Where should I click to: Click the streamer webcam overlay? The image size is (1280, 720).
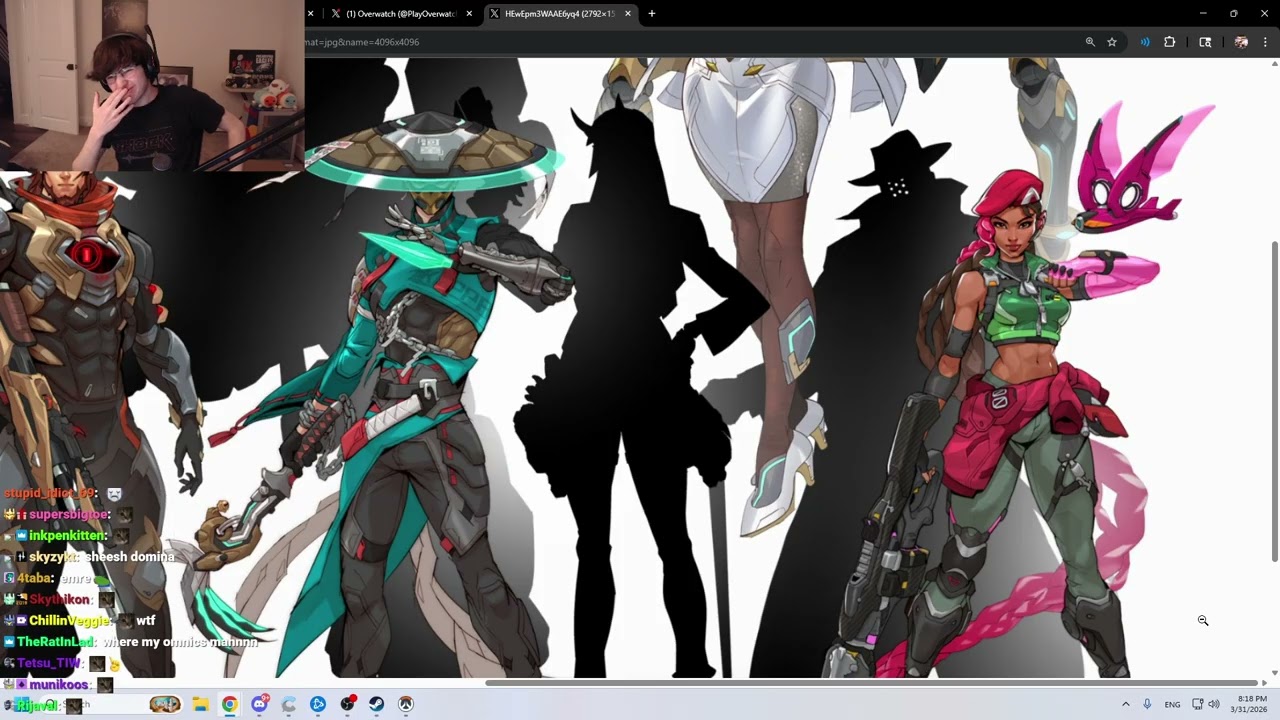[x=152, y=85]
